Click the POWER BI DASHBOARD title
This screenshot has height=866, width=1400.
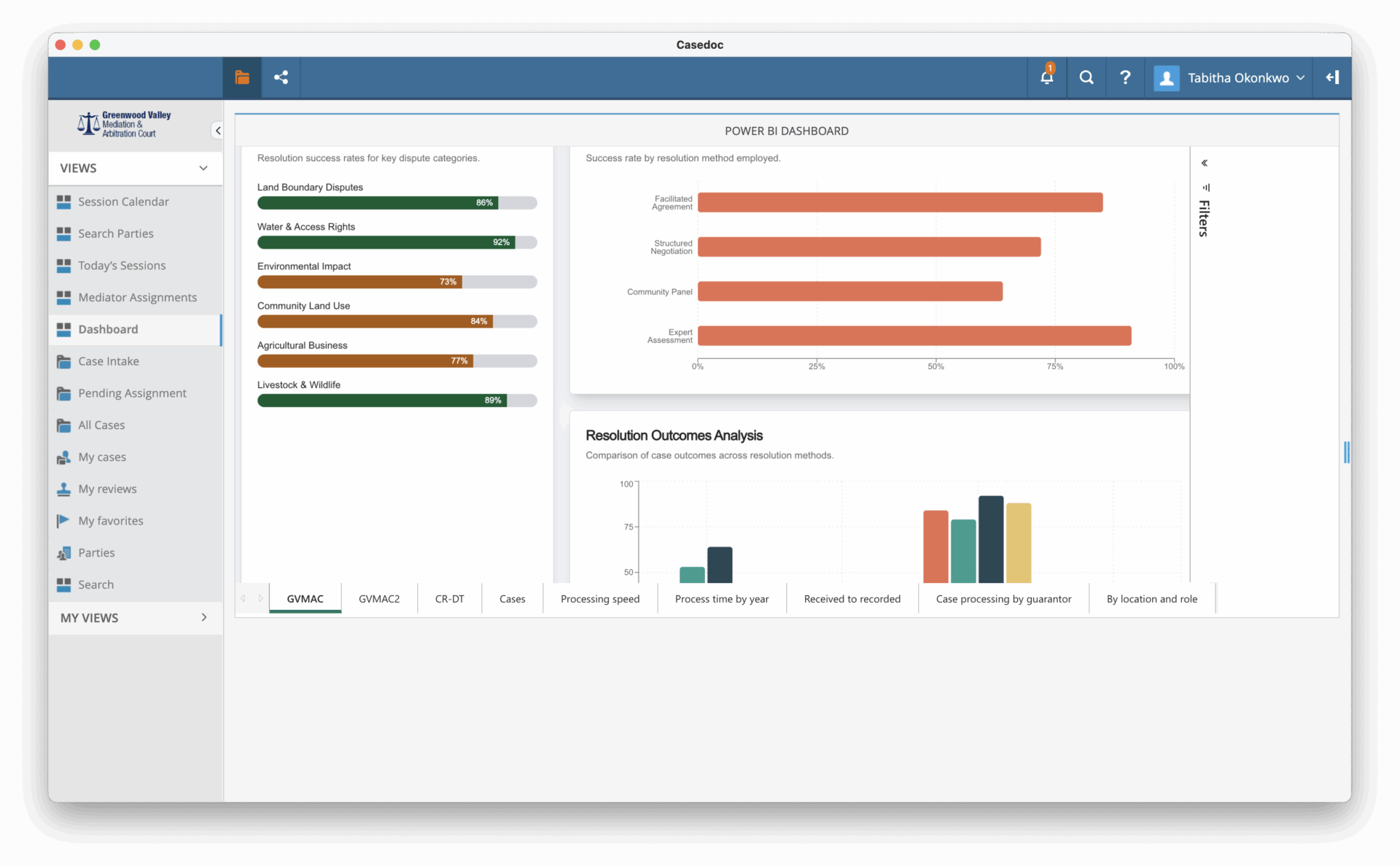point(786,131)
